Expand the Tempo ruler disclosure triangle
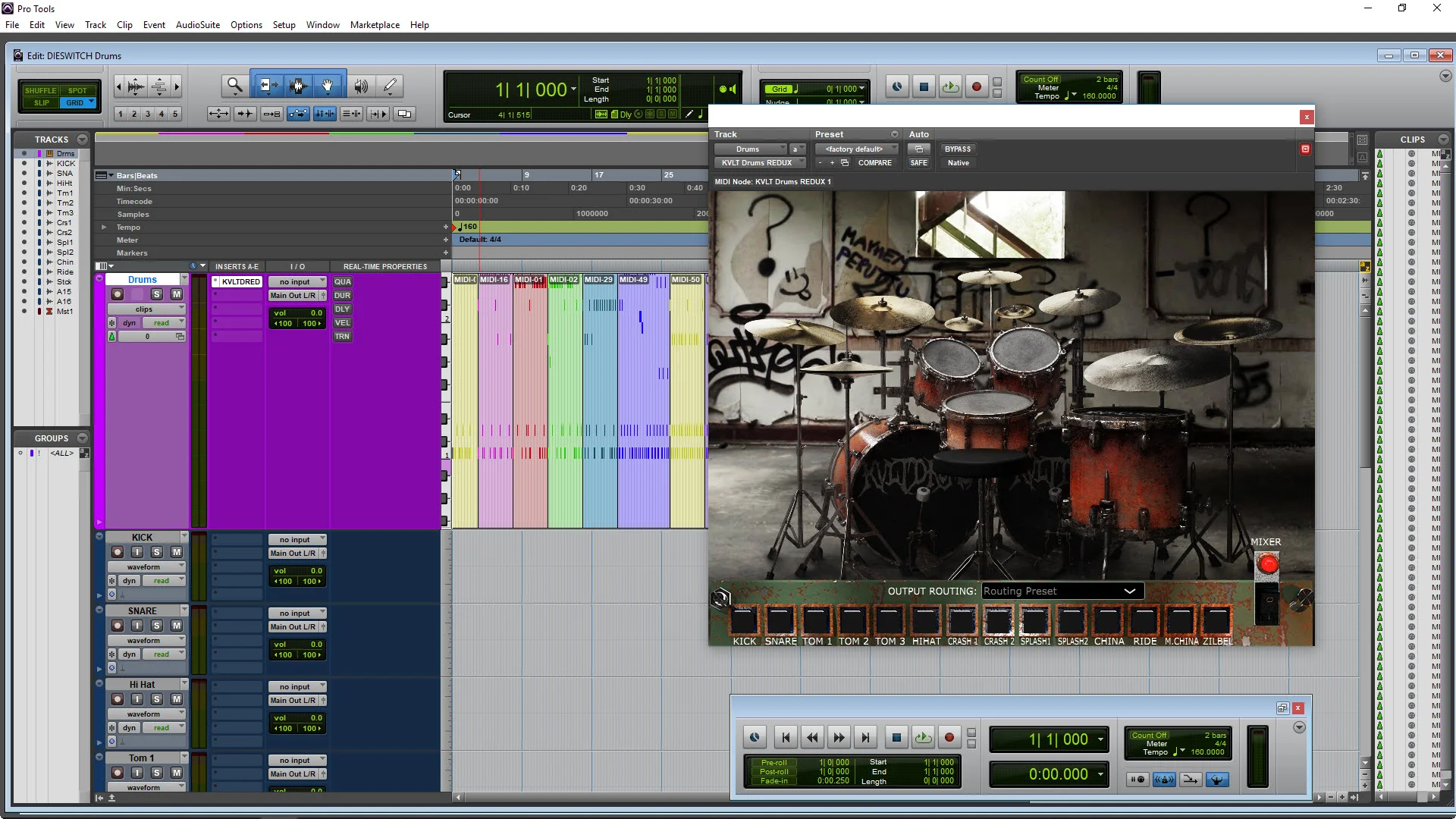Image resolution: width=1456 pixels, height=819 pixels. tap(104, 227)
